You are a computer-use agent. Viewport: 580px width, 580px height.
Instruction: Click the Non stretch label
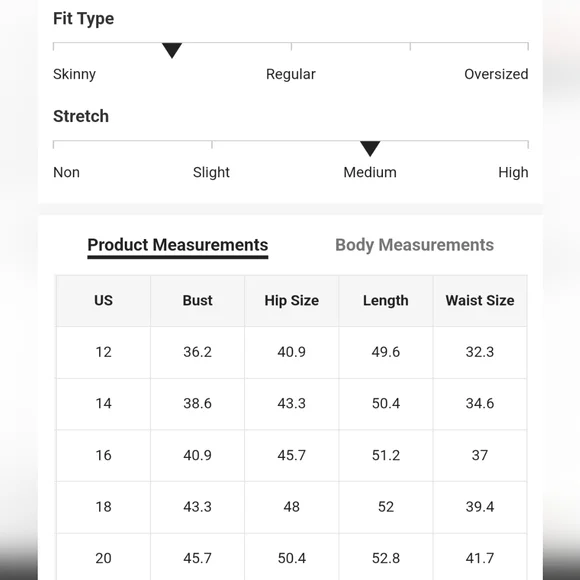coord(67,172)
